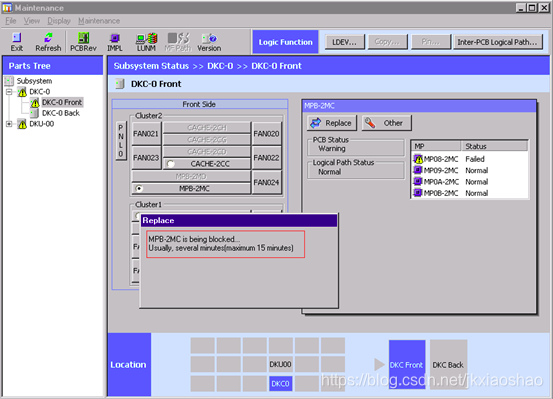Click DKU-00 warning icon in tree
The image size is (553, 399).
tap(22, 124)
